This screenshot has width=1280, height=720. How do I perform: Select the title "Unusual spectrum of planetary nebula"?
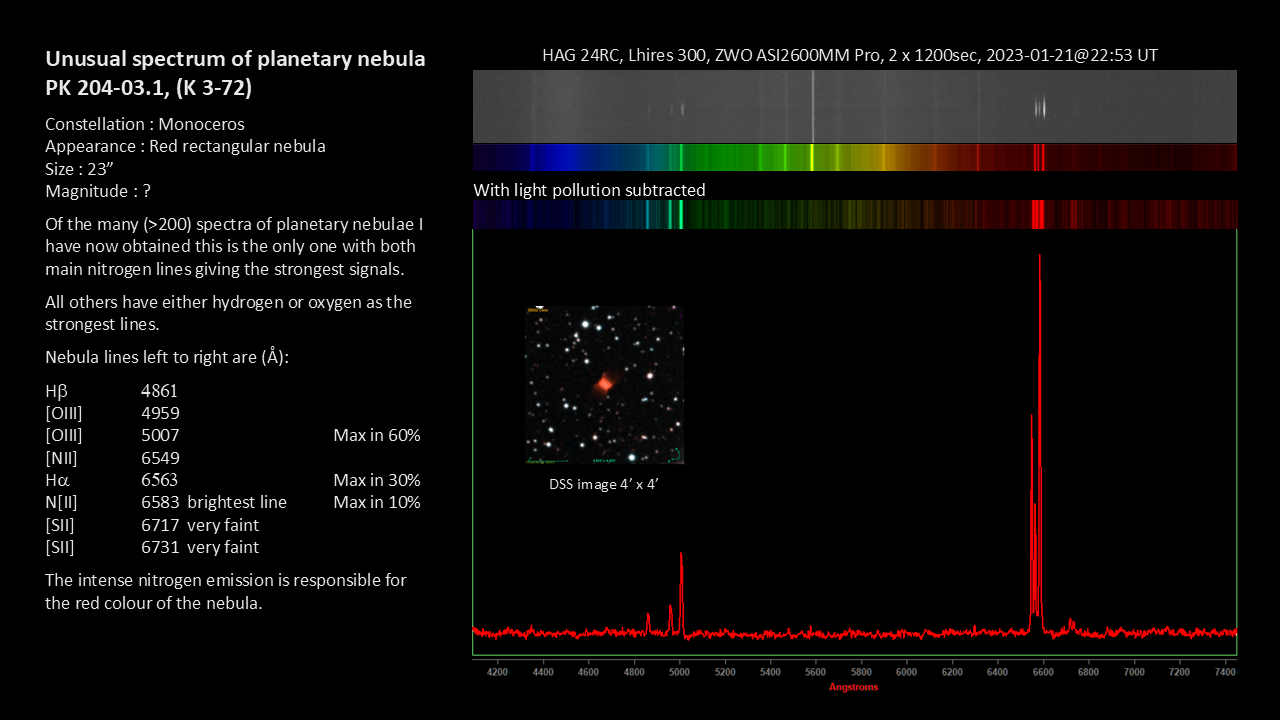(235, 59)
